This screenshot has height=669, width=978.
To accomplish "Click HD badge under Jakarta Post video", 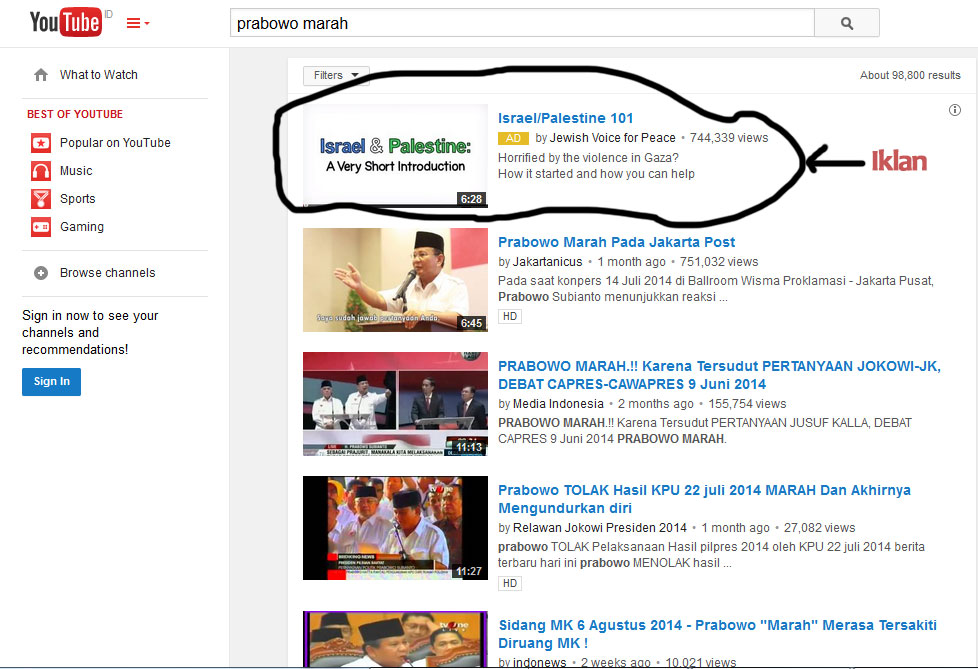I will [x=510, y=316].
